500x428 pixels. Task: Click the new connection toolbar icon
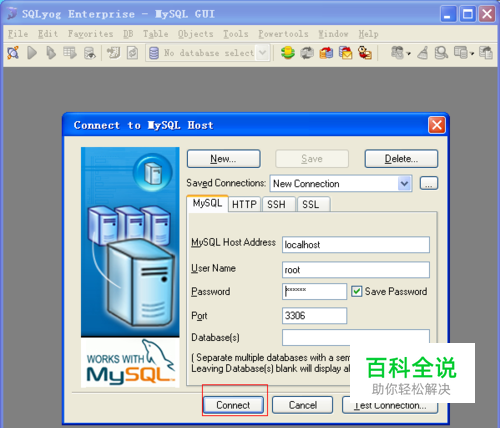13,53
